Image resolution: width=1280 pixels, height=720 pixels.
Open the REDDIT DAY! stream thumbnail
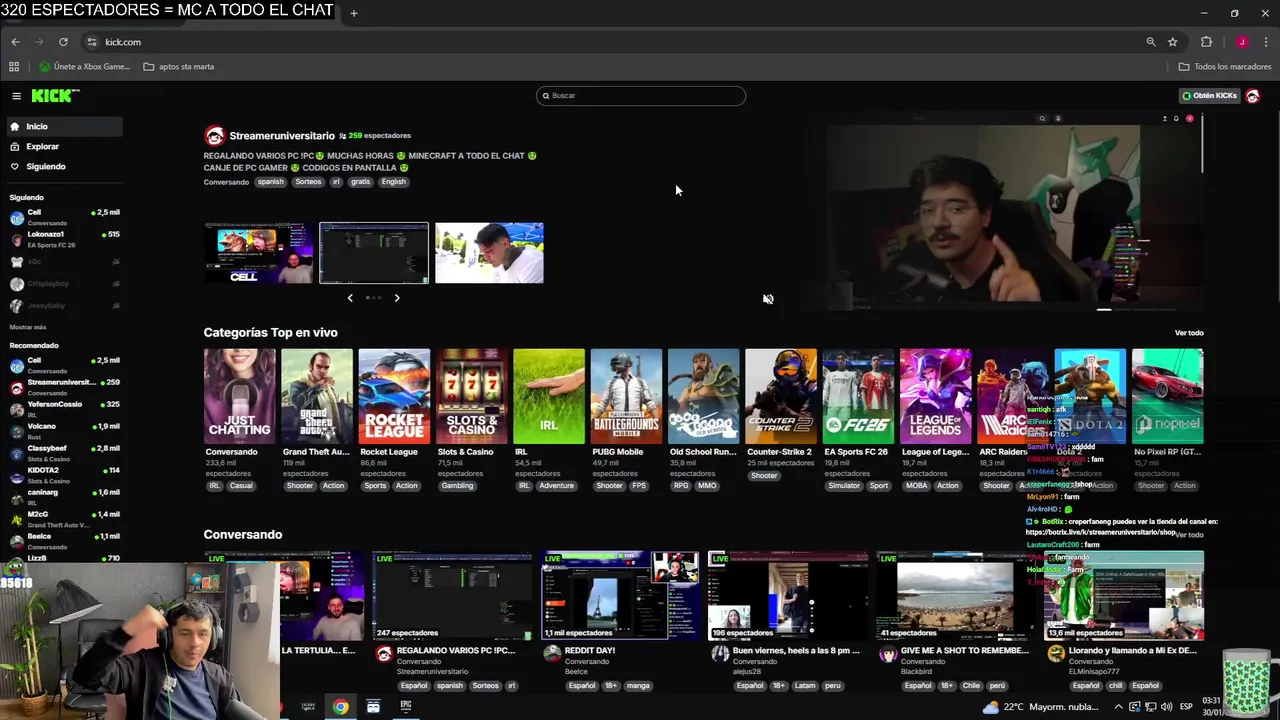click(621, 596)
